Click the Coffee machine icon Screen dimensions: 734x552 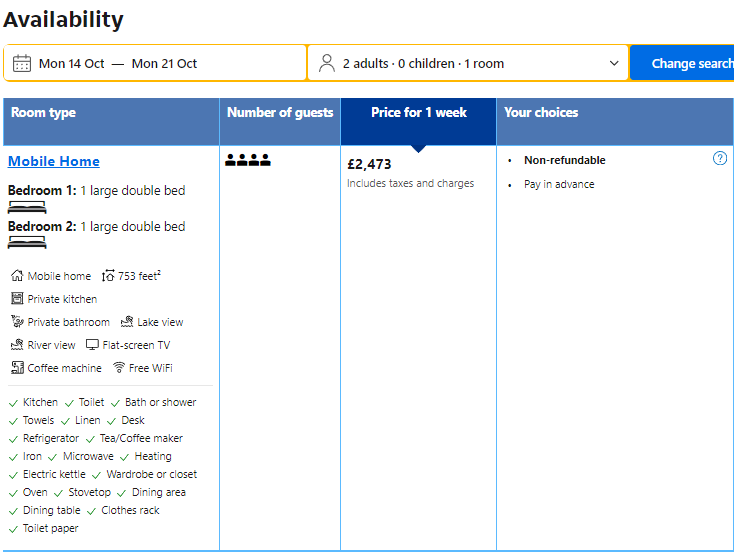coord(17,368)
